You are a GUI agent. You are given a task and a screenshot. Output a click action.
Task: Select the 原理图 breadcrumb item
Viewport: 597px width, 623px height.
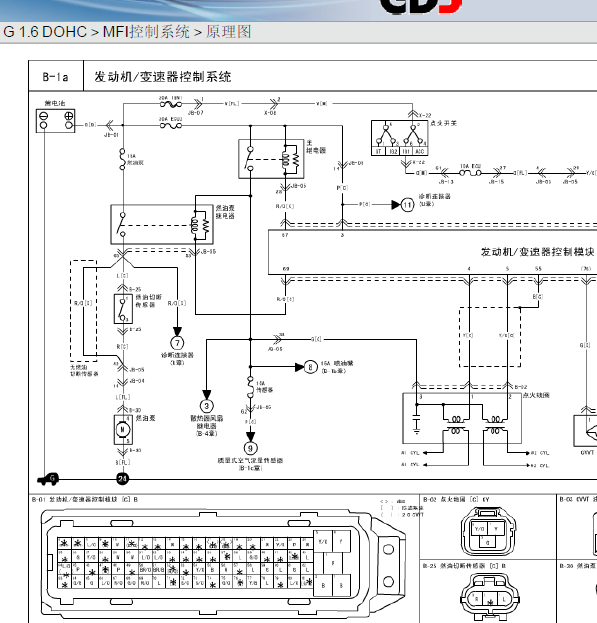pos(228,32)
